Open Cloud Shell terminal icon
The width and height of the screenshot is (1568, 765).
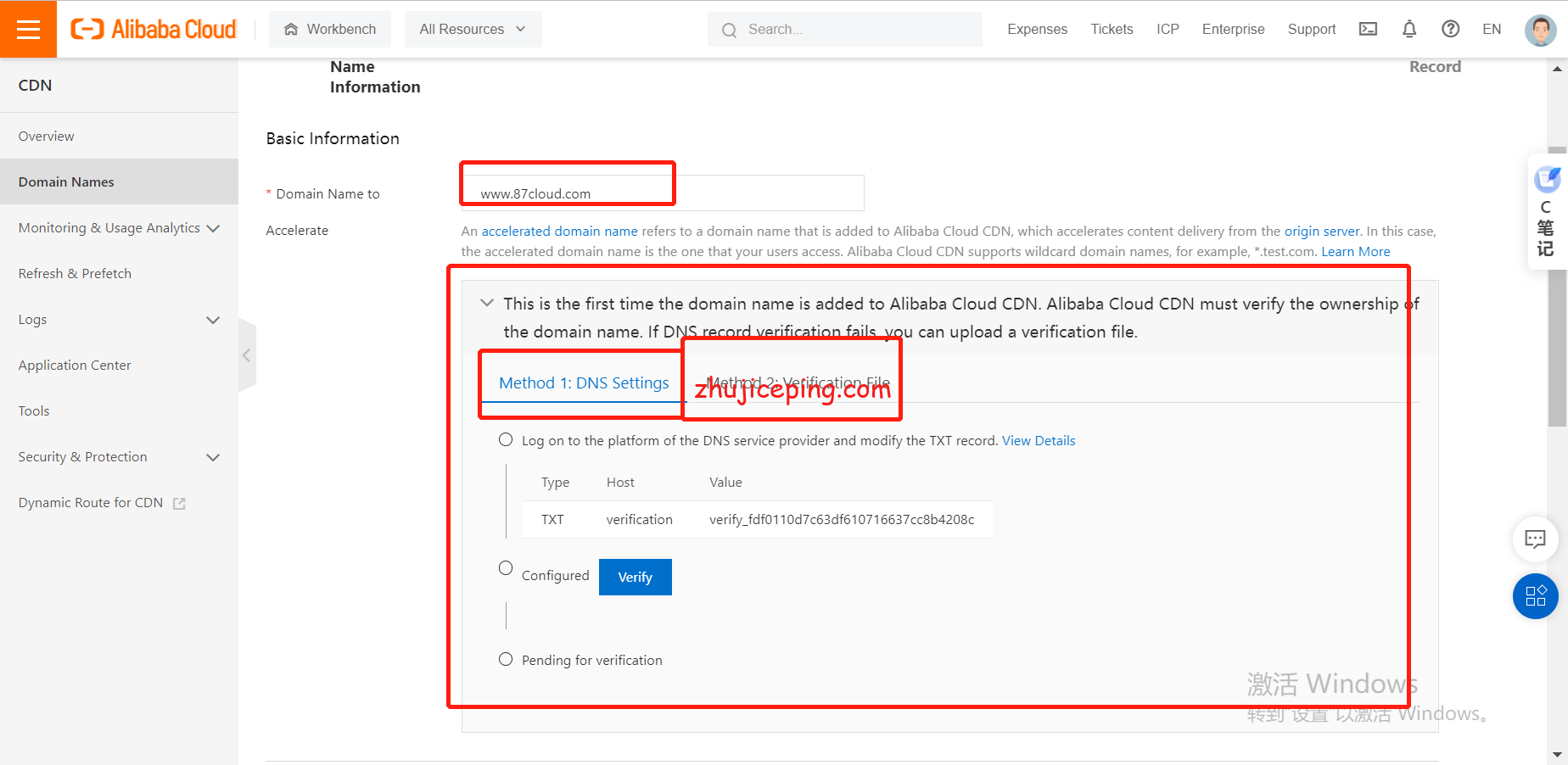click(1368, 29)
